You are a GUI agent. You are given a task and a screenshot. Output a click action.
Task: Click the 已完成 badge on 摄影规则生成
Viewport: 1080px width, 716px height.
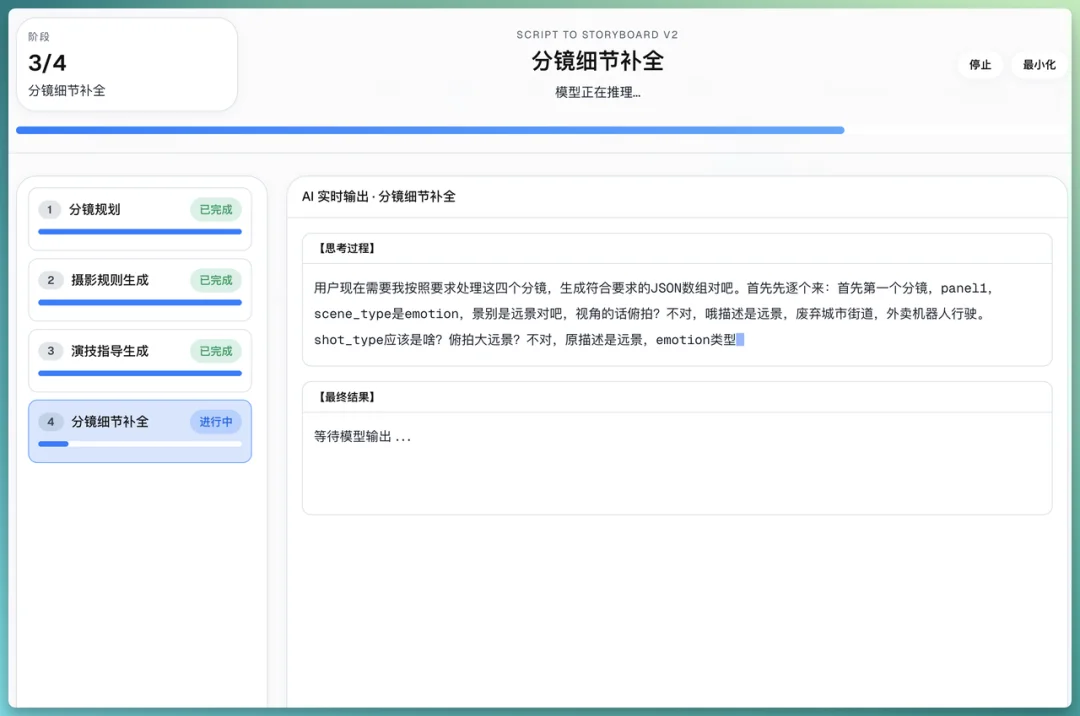(x=216, y=281)
